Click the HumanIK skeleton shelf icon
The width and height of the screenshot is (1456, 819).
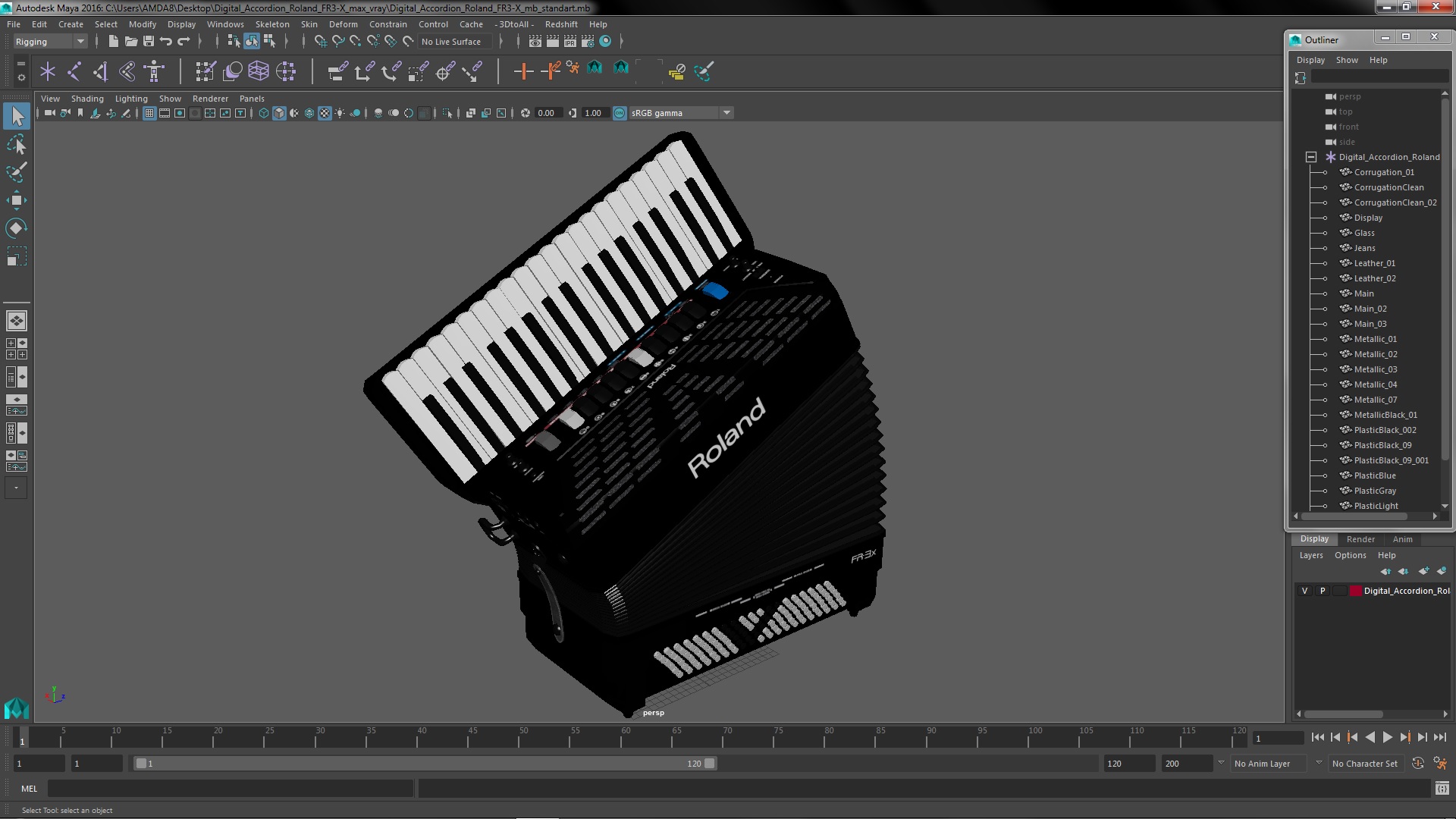tap(154, 72)
